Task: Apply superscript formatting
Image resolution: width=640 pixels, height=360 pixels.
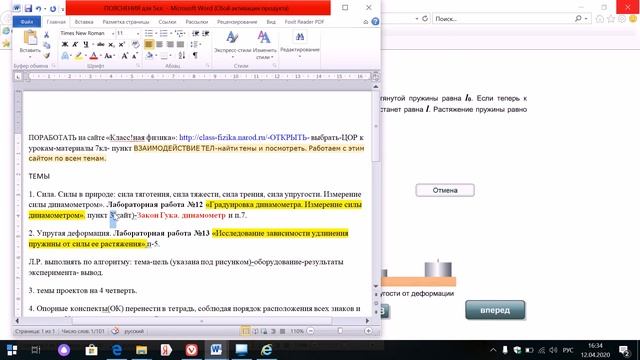Action: (121, 44)
